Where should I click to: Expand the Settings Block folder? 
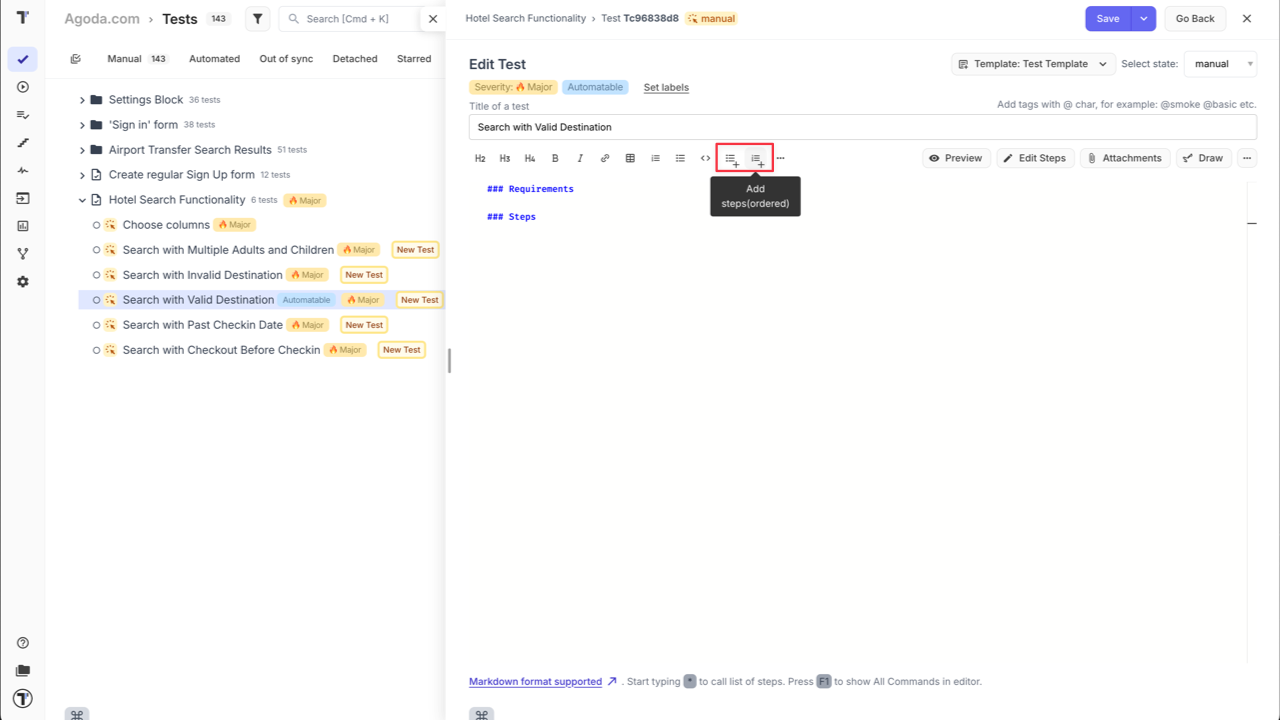(x=82, y=99)
